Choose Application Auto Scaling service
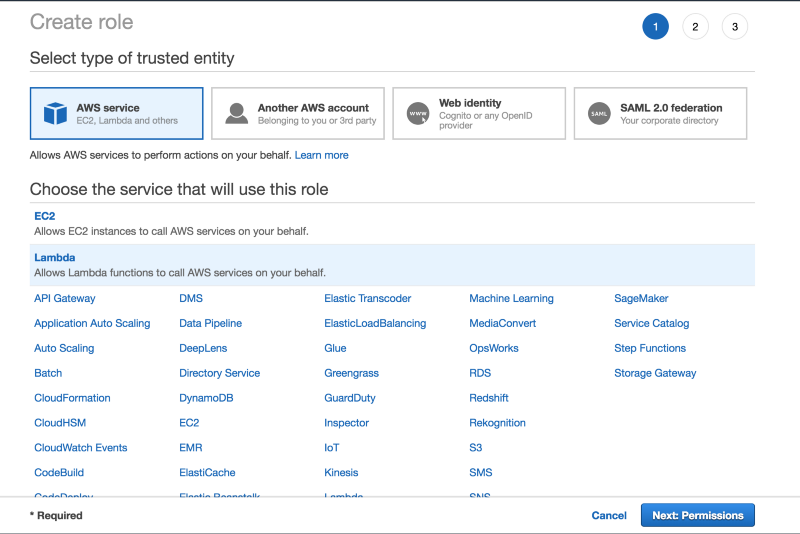The width and height of the screenshot is (800, 534). pos(92,323)
